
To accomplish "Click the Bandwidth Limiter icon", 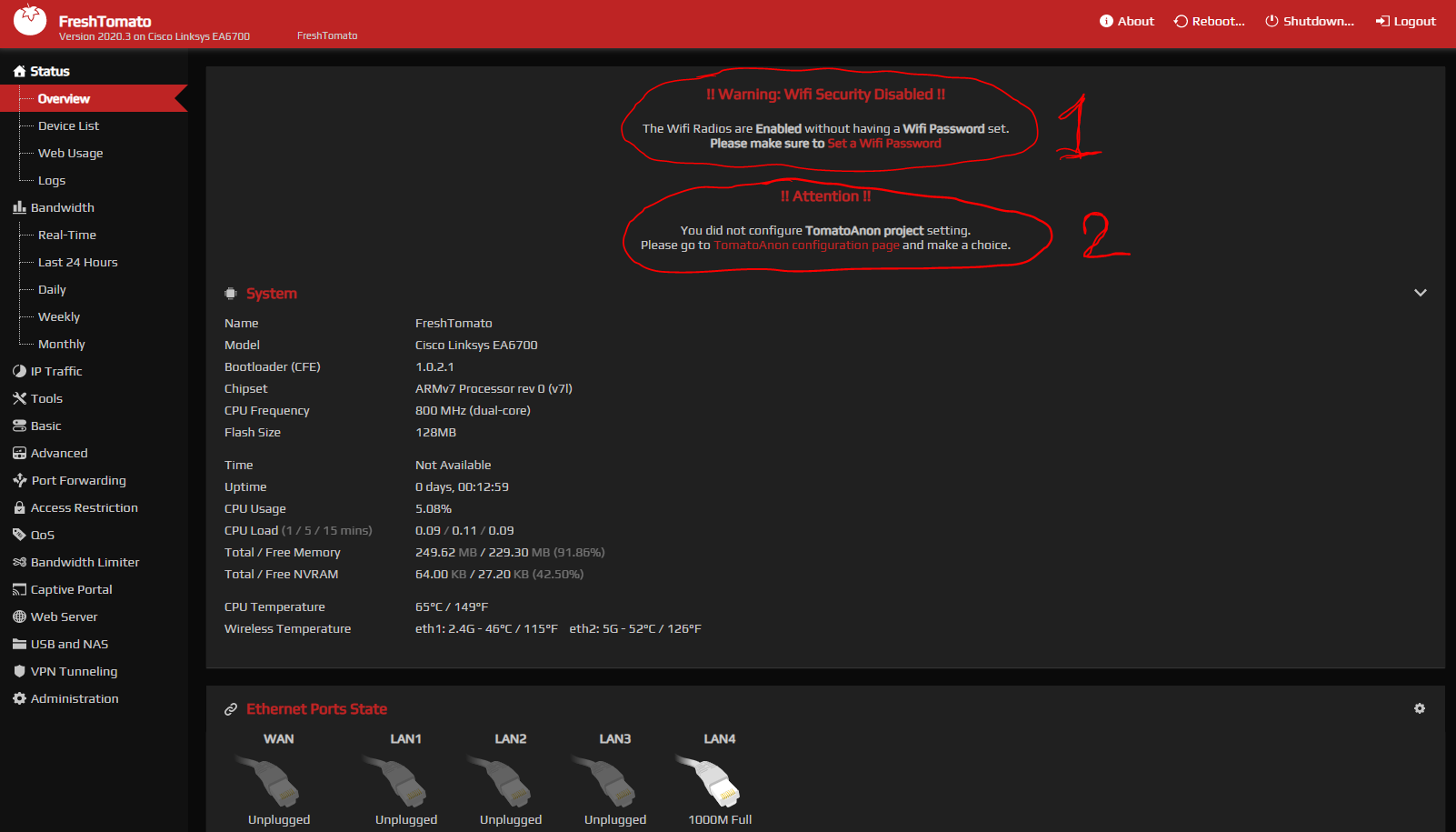I will tap(19, 562).
